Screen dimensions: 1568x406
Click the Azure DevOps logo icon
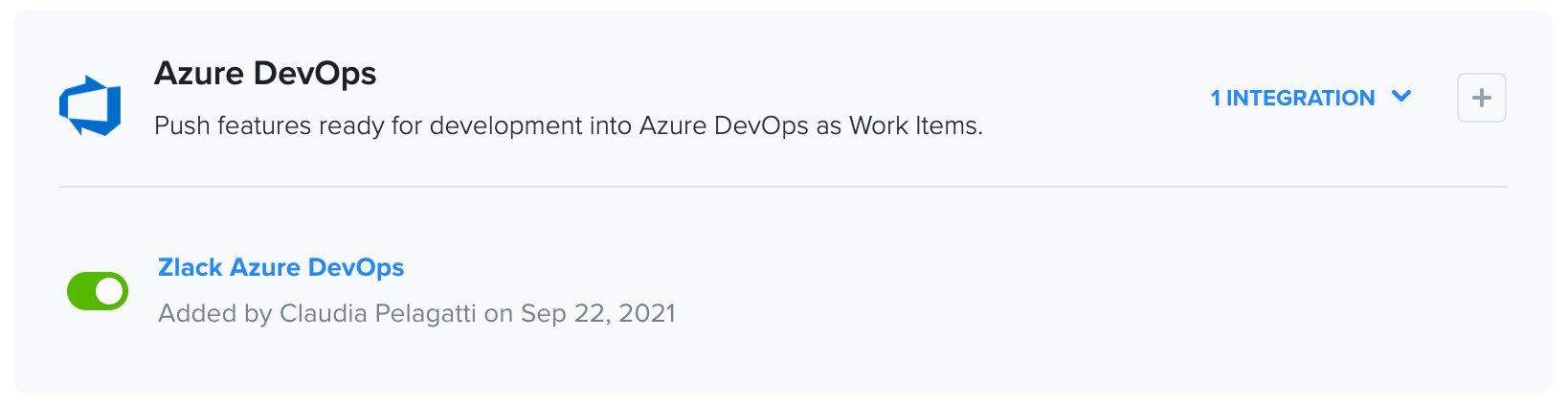[x=90, y=104]
